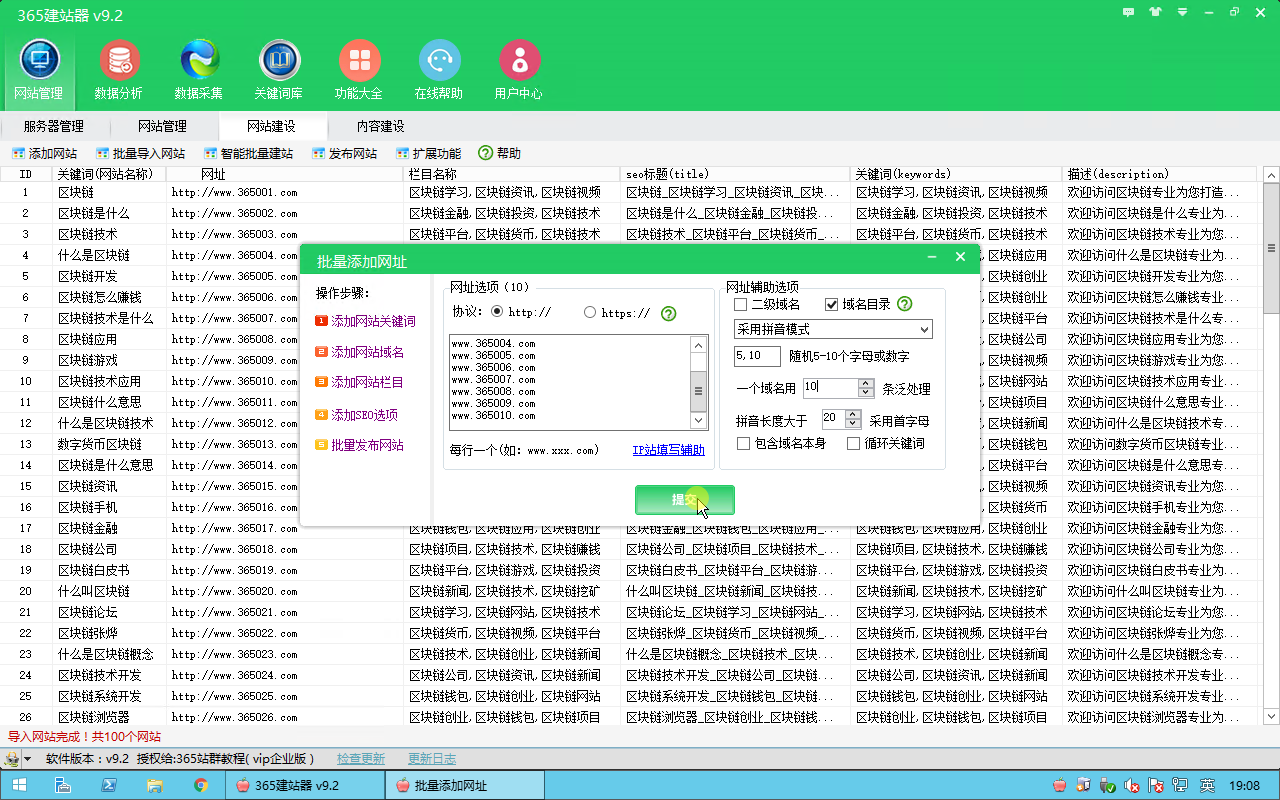Click the 帮助 toolbar item
1280x800 pixels.
tap(499, 153)
